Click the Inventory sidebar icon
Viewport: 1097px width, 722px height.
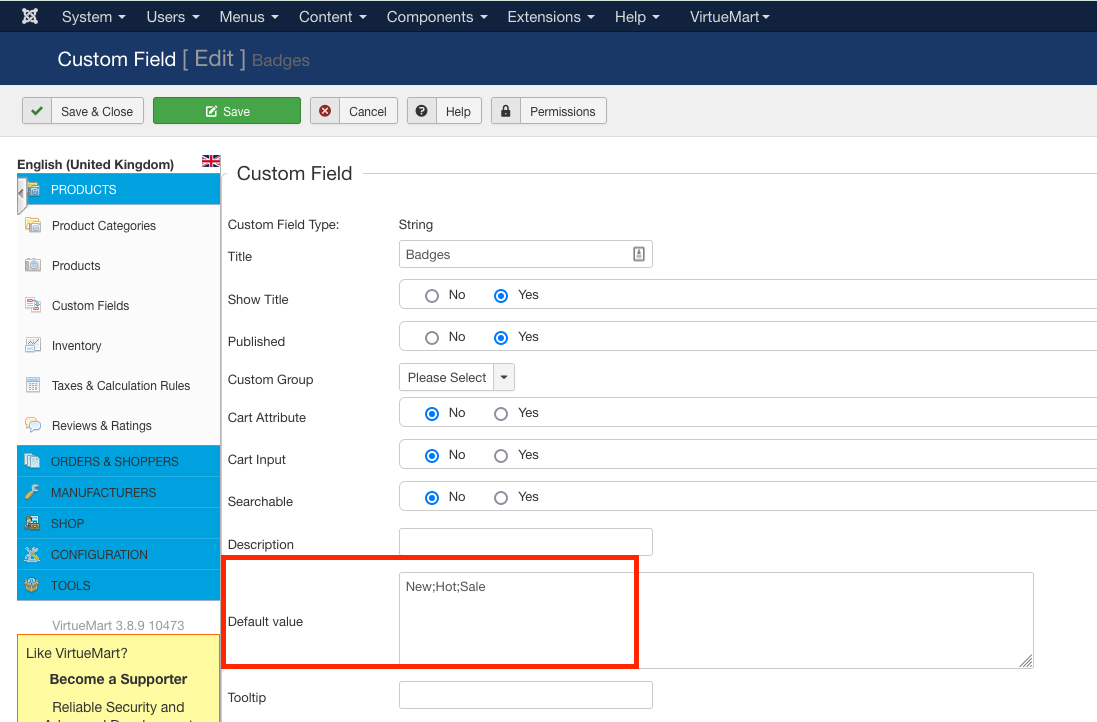pos(33,345)
